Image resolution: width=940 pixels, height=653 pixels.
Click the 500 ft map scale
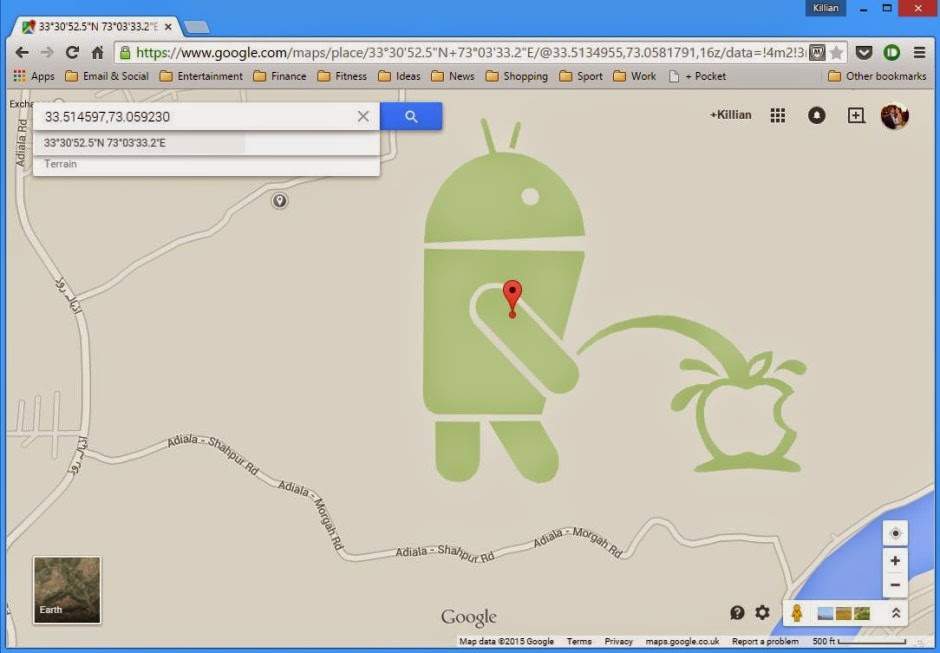point(858,642)
